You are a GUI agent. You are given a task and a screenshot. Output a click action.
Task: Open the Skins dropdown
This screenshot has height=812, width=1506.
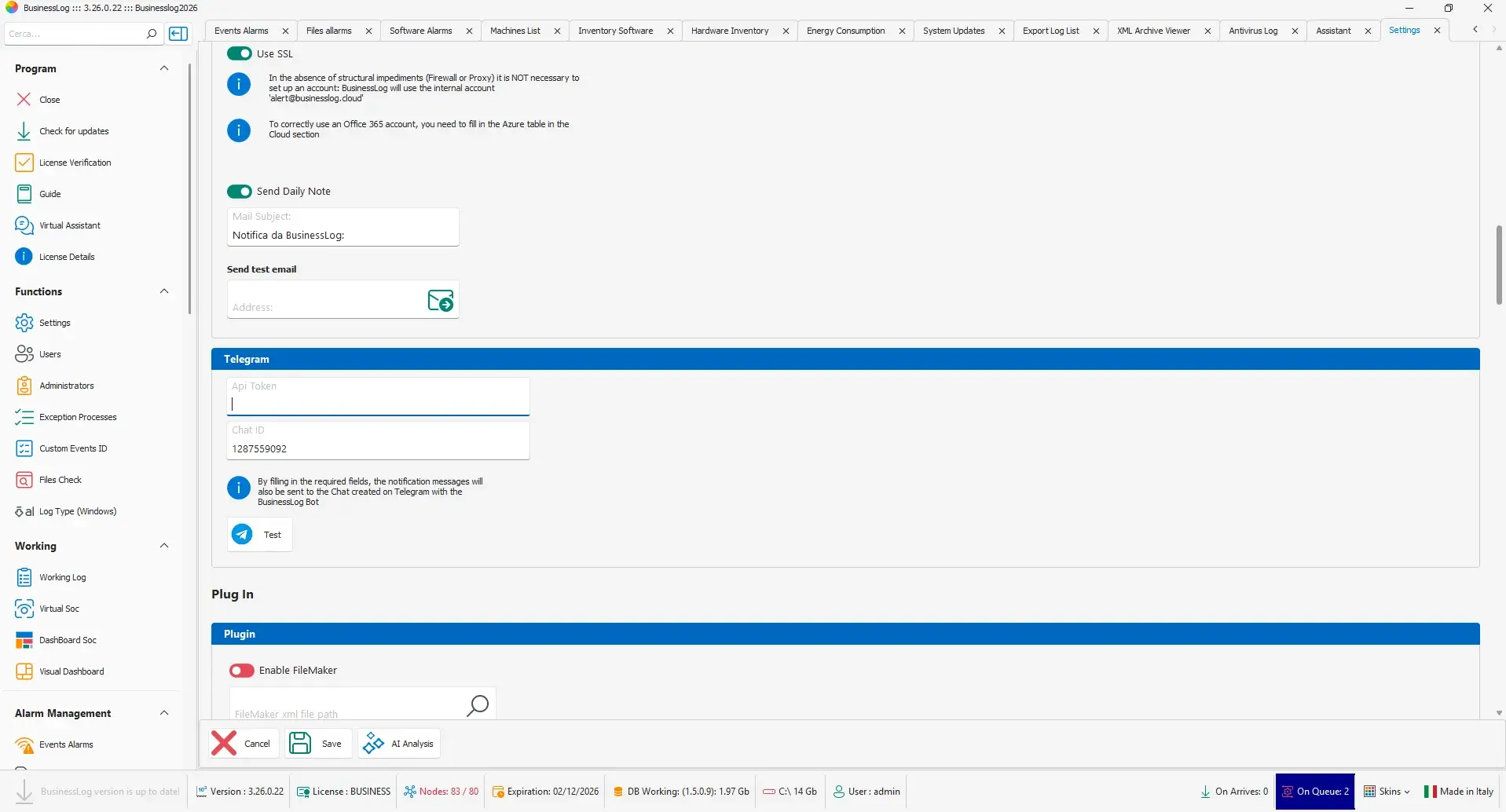[1387, 792]
